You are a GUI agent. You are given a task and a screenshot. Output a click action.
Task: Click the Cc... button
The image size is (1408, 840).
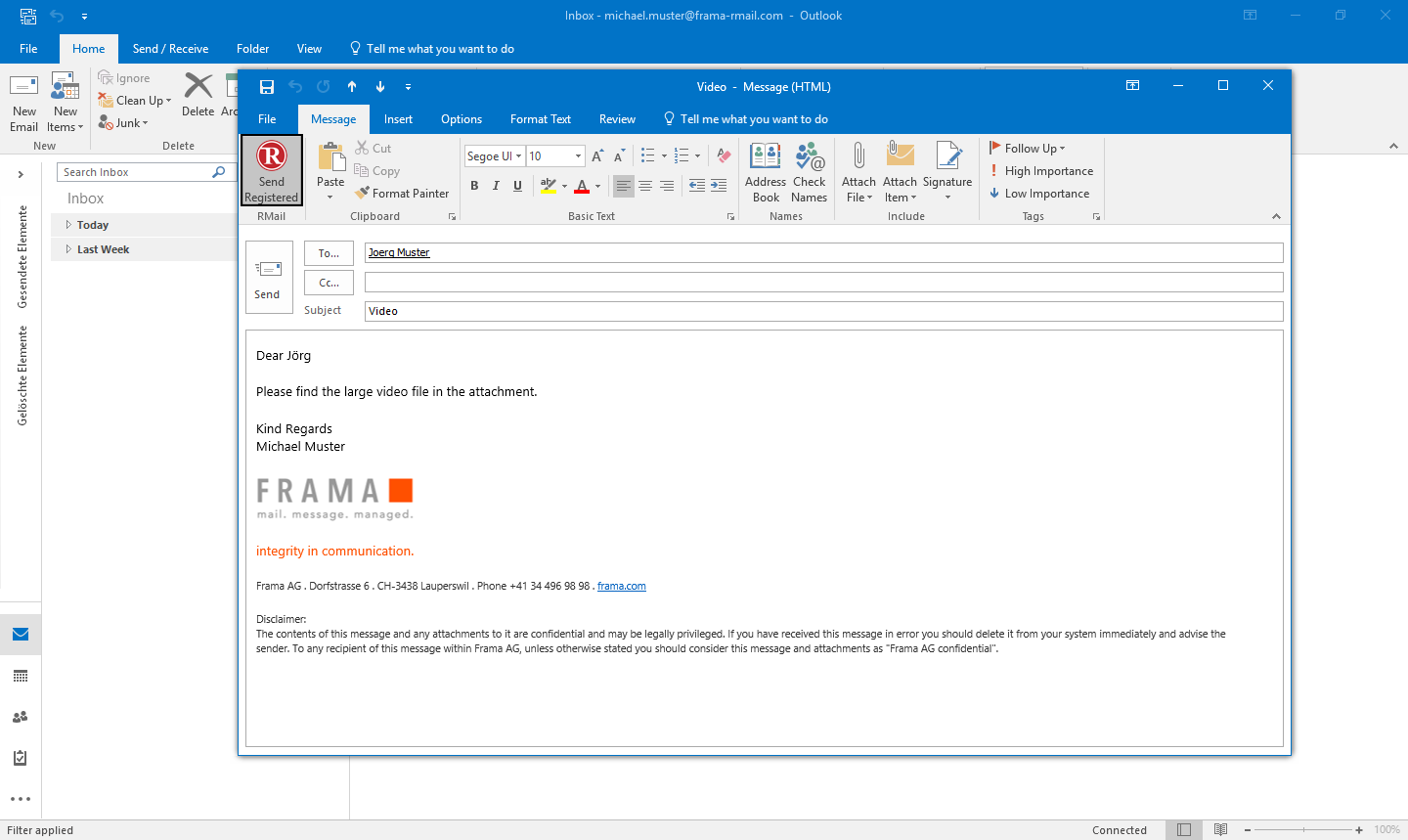pyautogui.click(x=329, y=283)
